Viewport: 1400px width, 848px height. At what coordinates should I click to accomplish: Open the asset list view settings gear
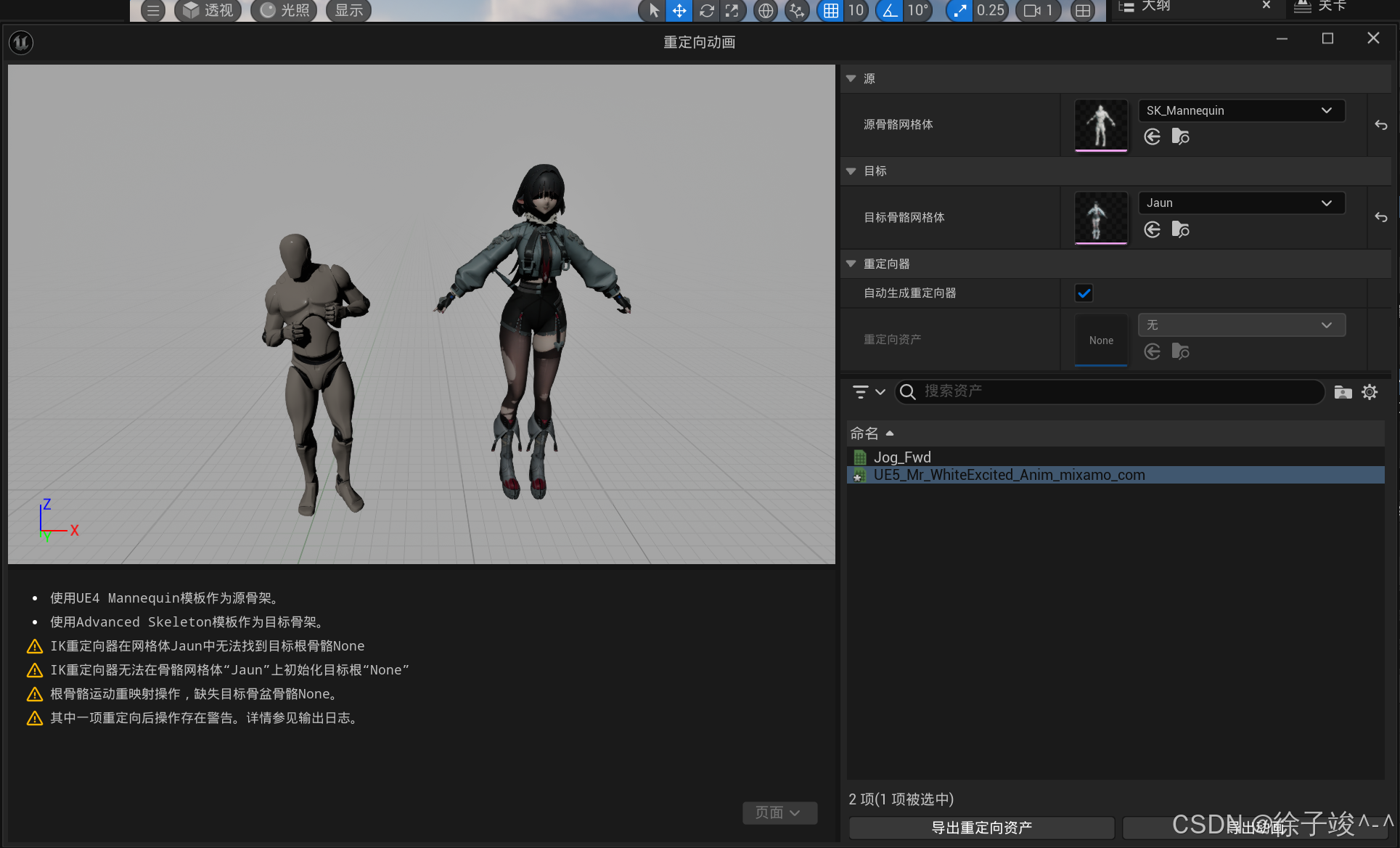point(1369,392)
